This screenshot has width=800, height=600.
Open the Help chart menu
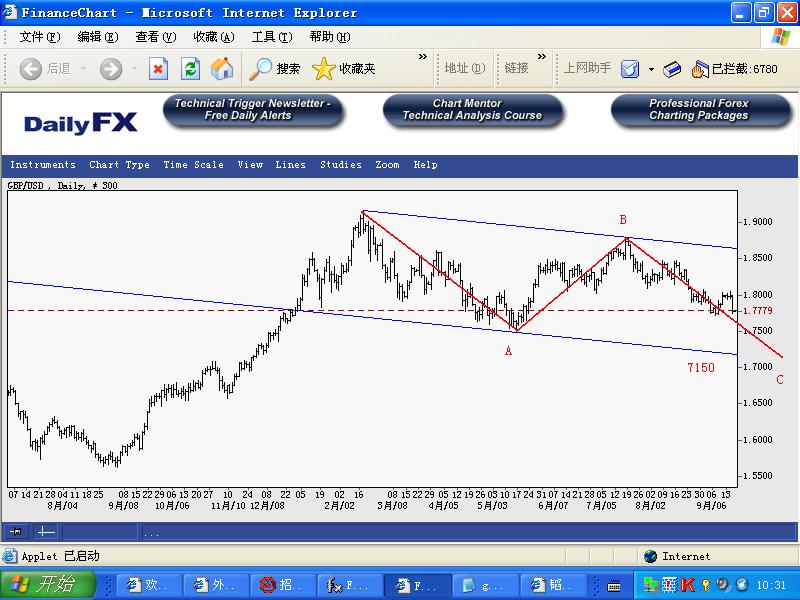[x=426, y=165]
